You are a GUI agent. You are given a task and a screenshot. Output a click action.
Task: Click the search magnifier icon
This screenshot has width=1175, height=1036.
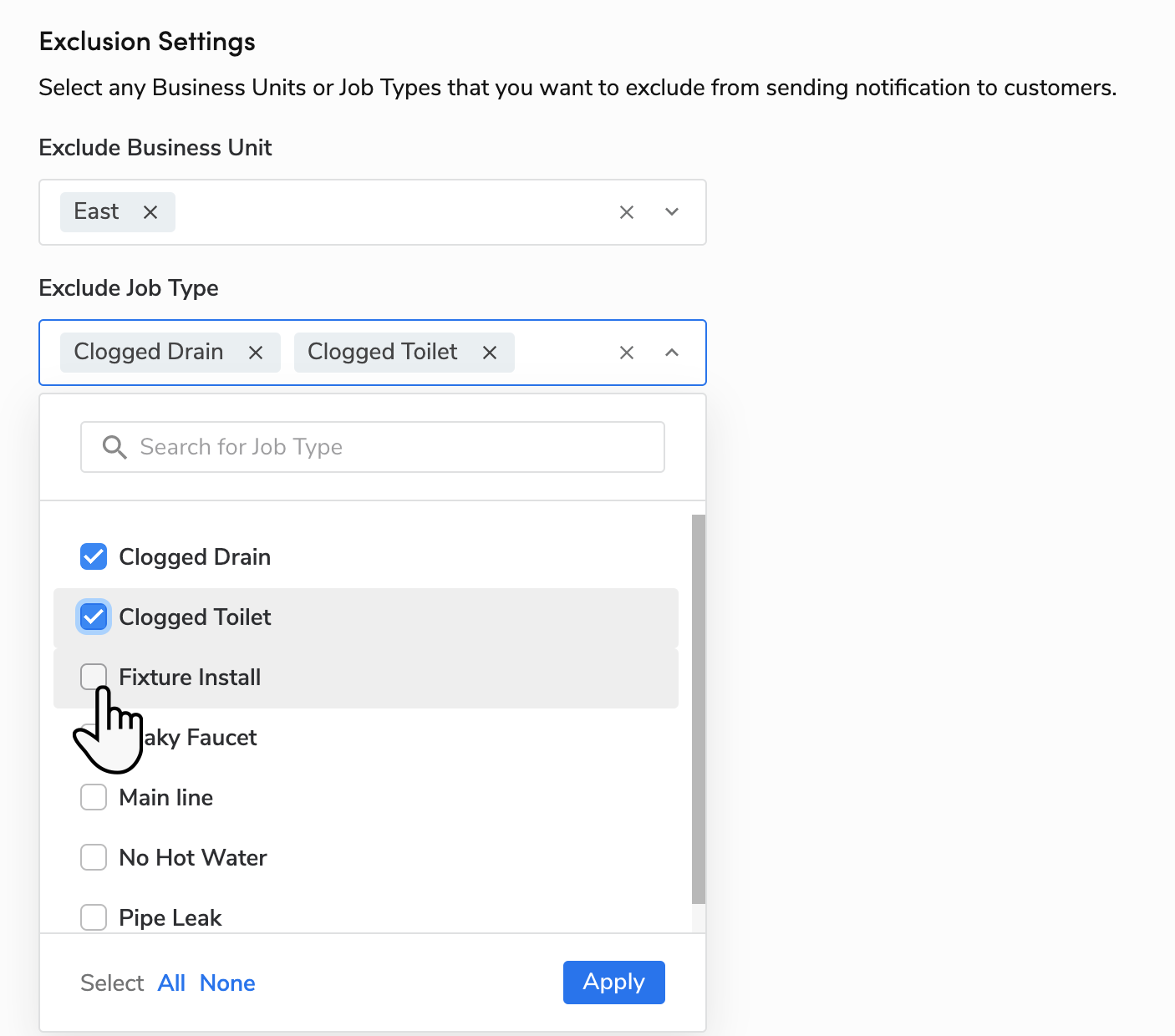(114, 448)
